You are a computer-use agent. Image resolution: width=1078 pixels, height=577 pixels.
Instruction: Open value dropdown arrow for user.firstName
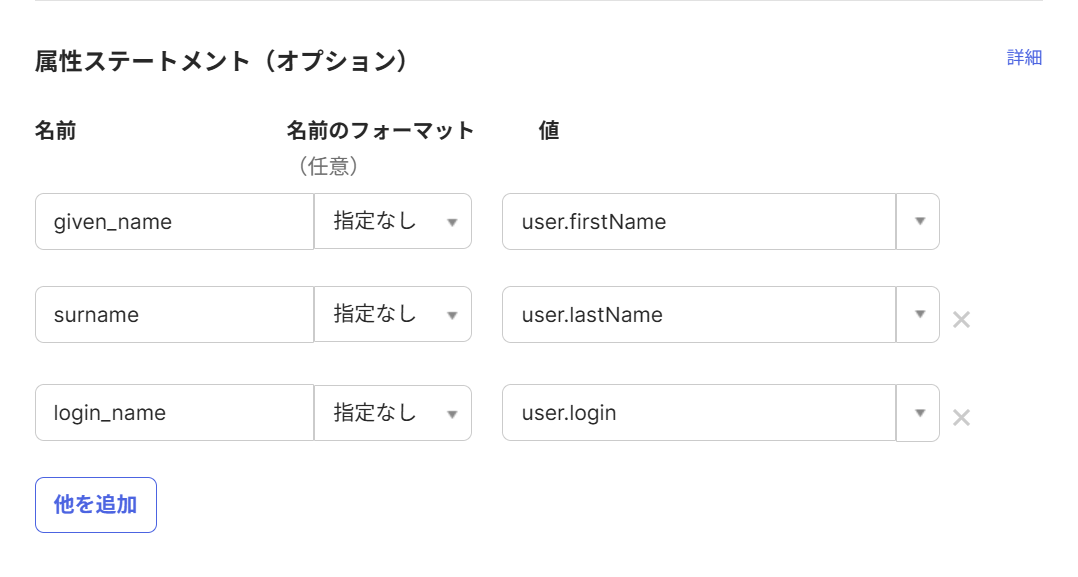pos(919,222)
